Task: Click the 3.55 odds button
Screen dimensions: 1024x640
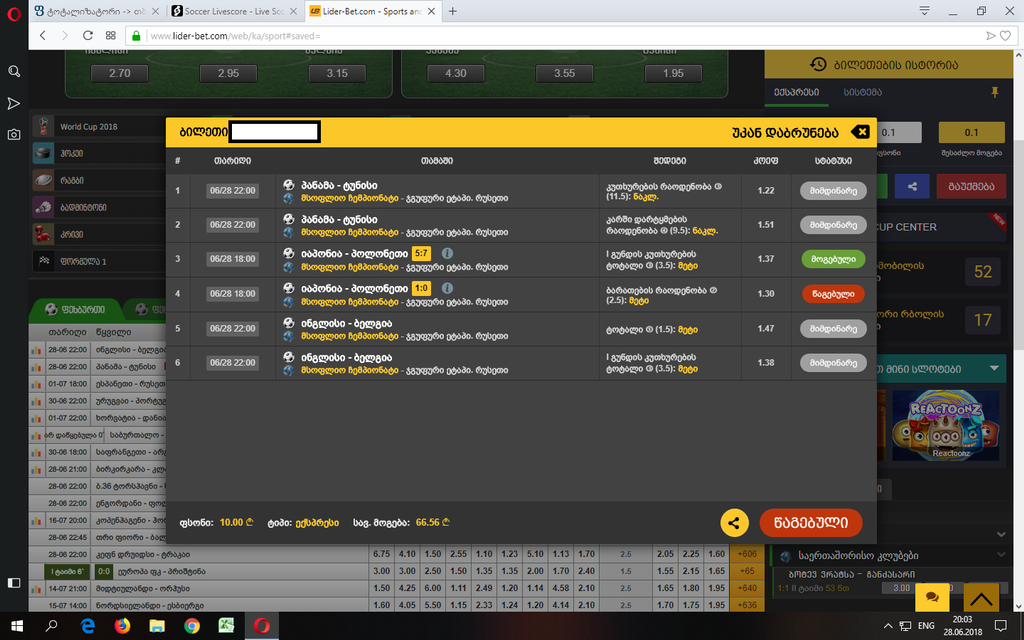Action: click(564, 73)
